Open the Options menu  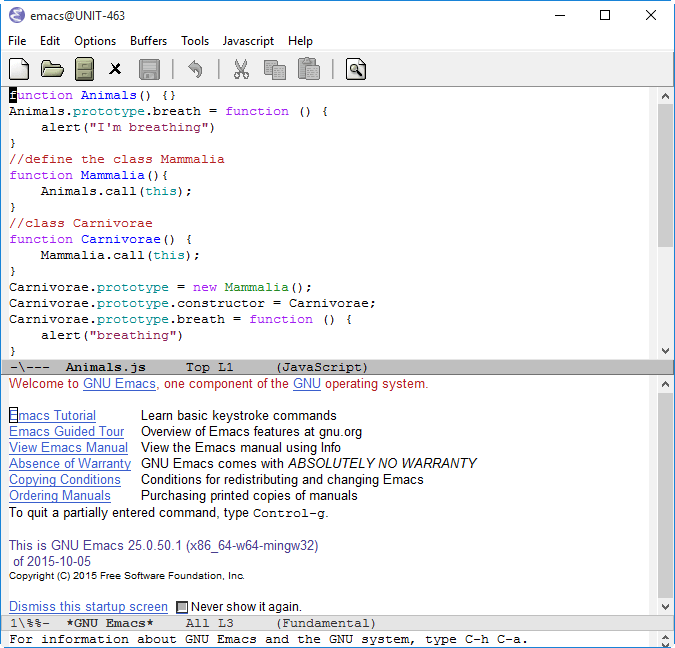point(95,41)
